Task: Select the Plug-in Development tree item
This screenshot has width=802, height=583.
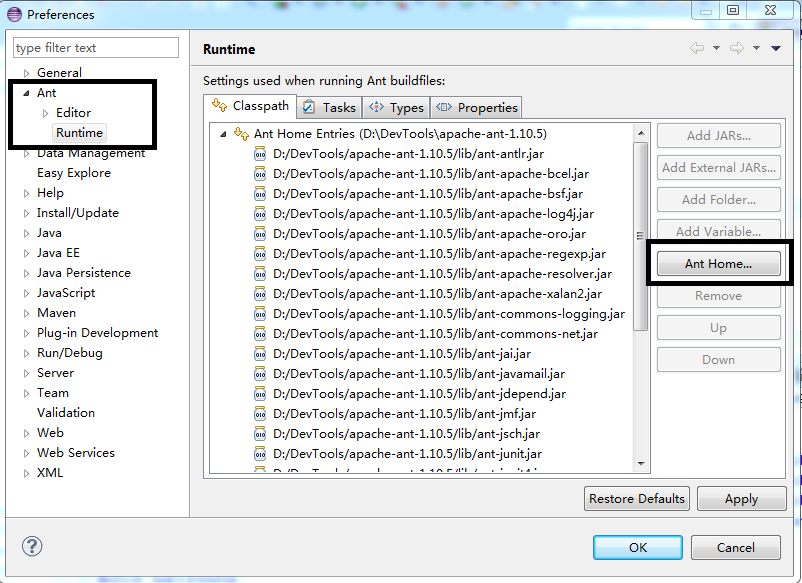Action: pos(98,333)
